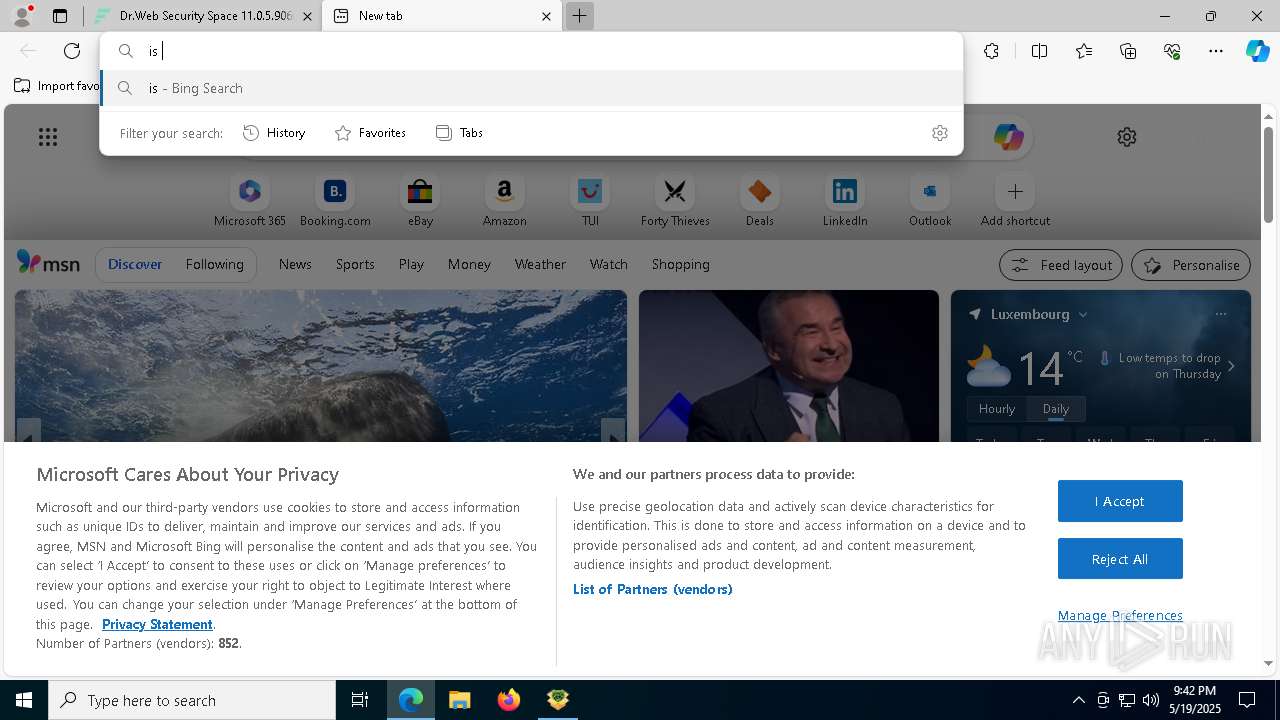Screen dimensions: 1280x720
Task: Open the TUI shortcut
Action: pyautogui.click(x=590, y=201)
